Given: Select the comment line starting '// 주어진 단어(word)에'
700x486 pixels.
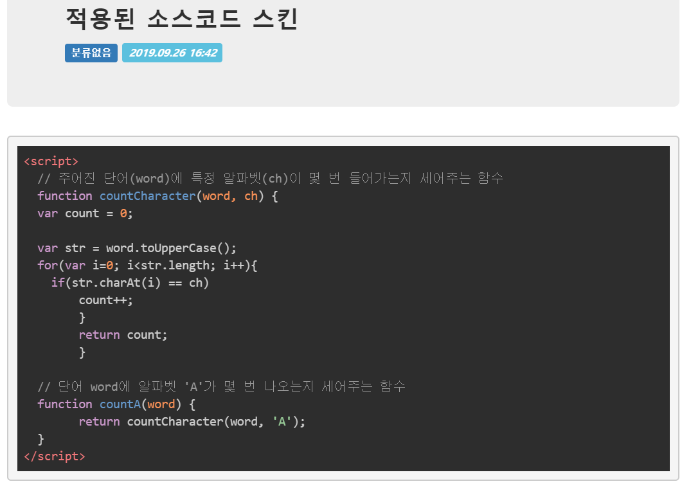Looking at the screenshot, I should [x=270, y=179].
